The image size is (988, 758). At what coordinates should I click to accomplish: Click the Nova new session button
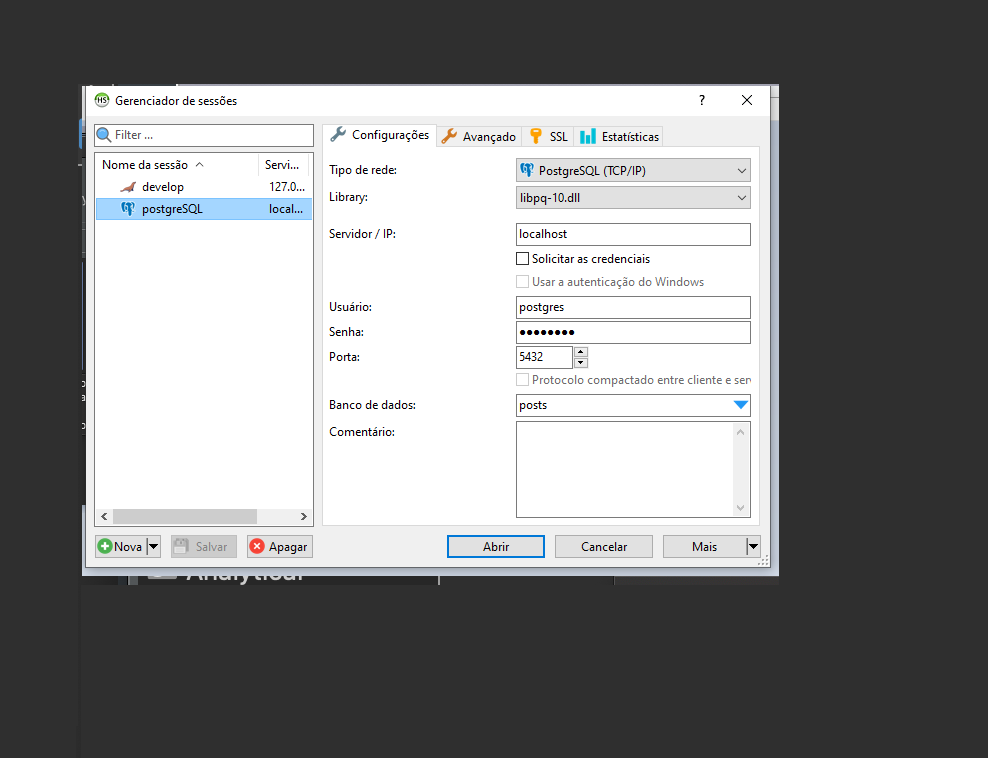(121, 546)
